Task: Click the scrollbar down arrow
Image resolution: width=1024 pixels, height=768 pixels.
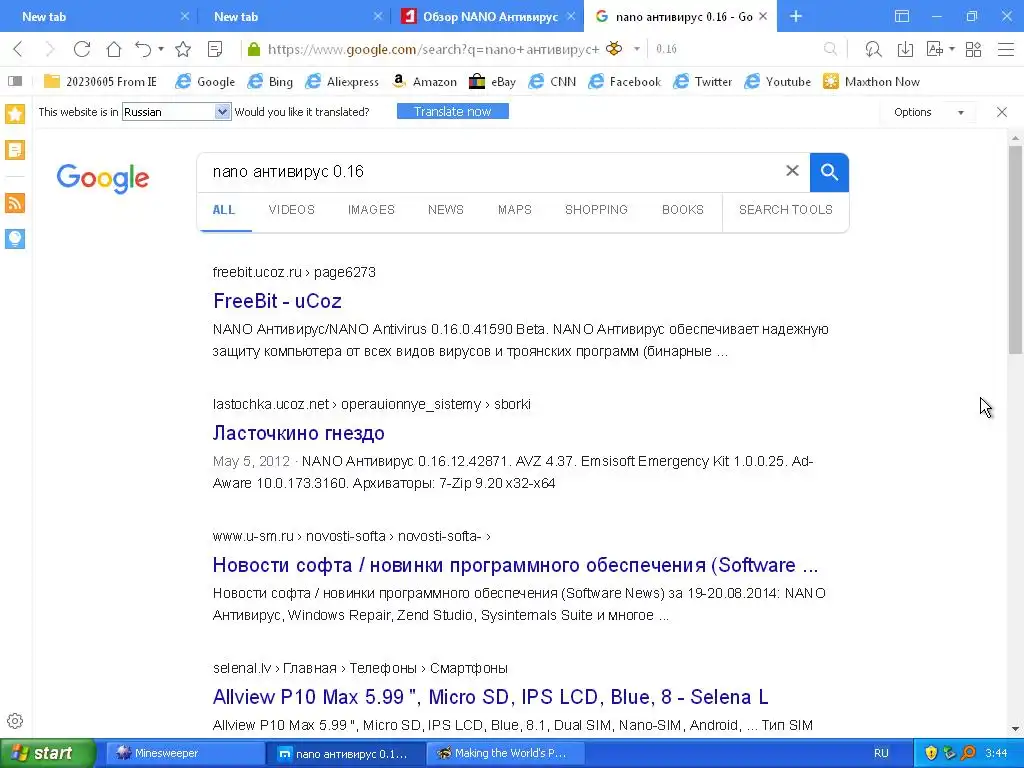Action: tap(1015, 728)
